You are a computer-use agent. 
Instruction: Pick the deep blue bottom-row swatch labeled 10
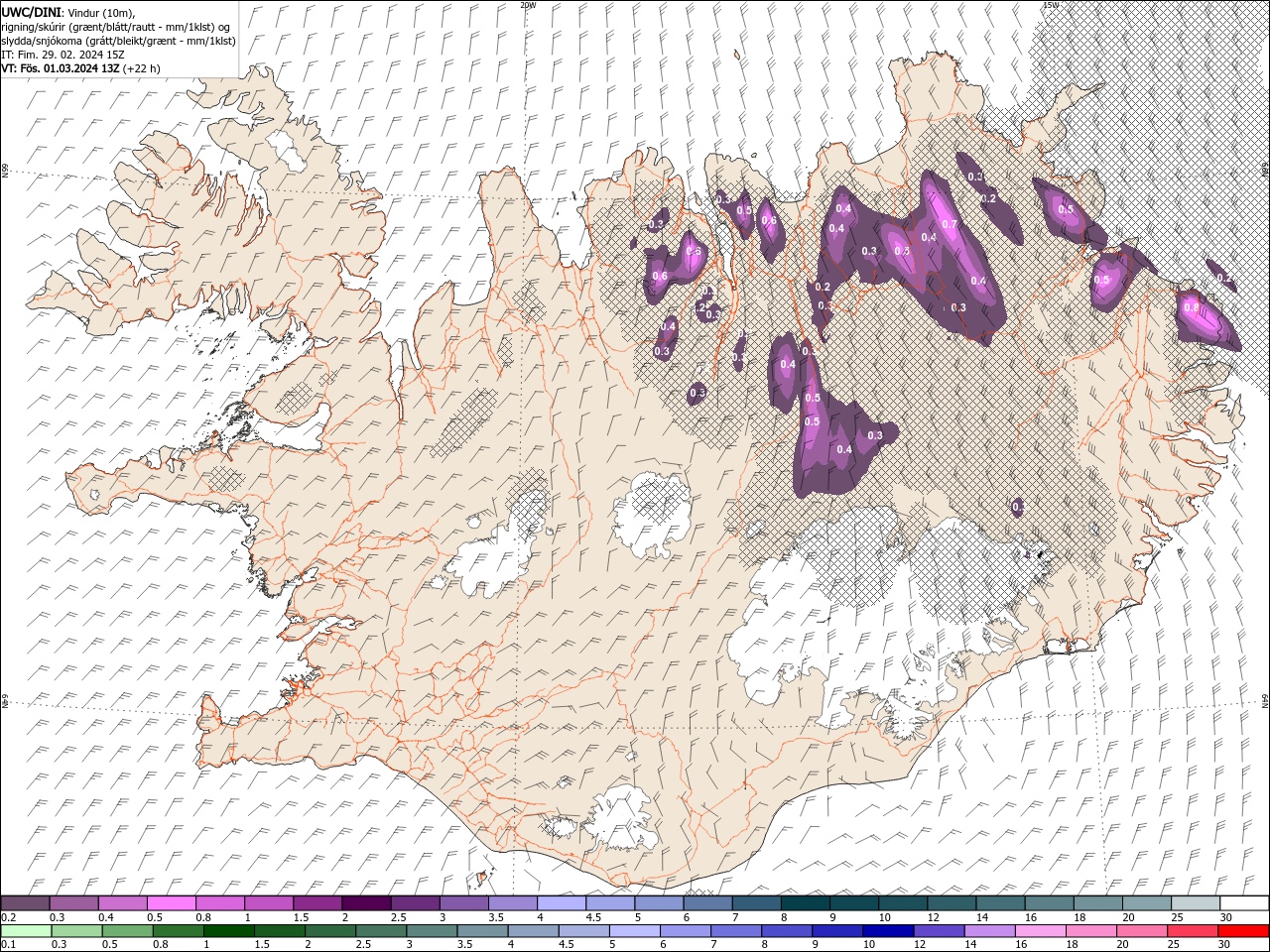(887, 931)
